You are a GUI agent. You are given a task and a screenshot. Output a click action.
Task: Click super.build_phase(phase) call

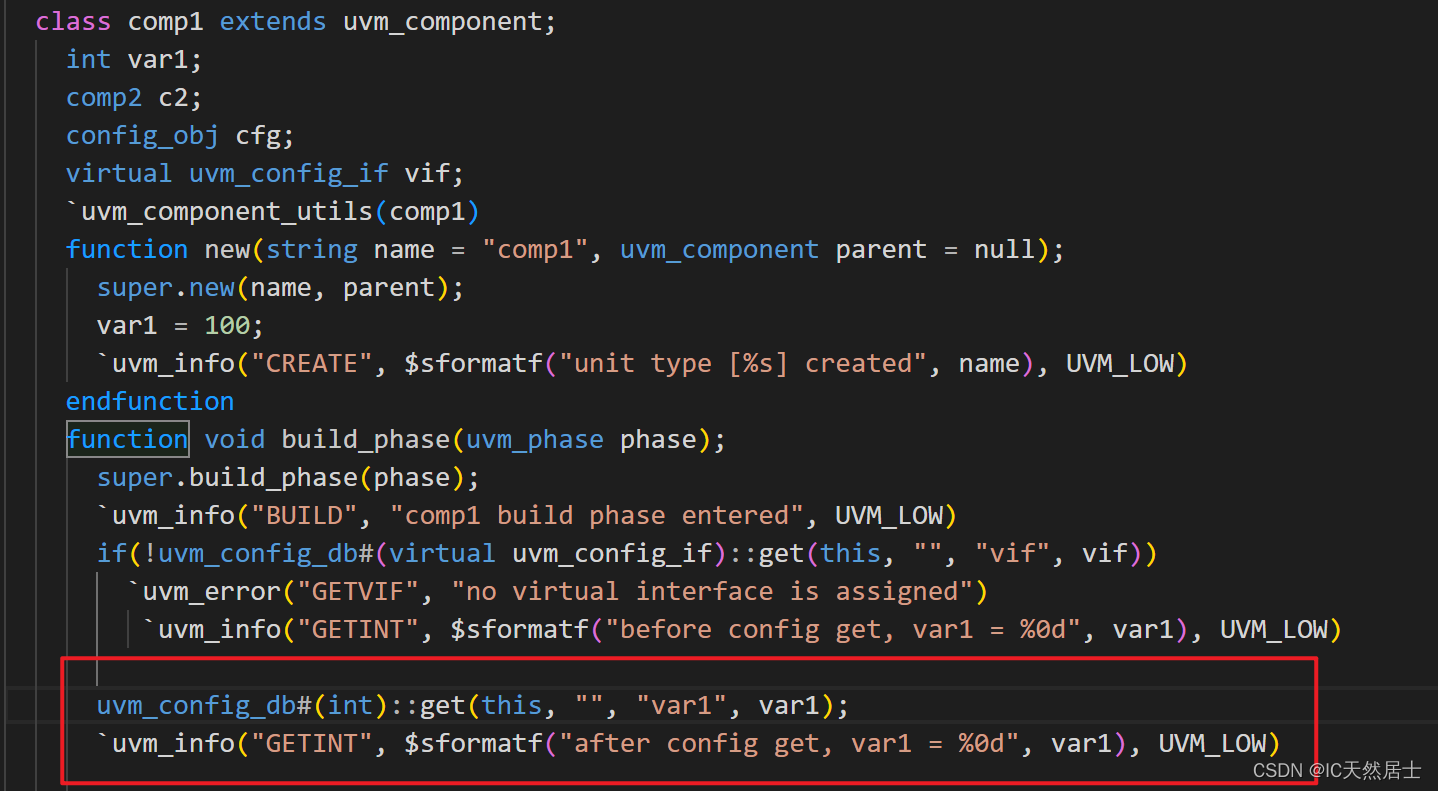click(x=285, y=476)
